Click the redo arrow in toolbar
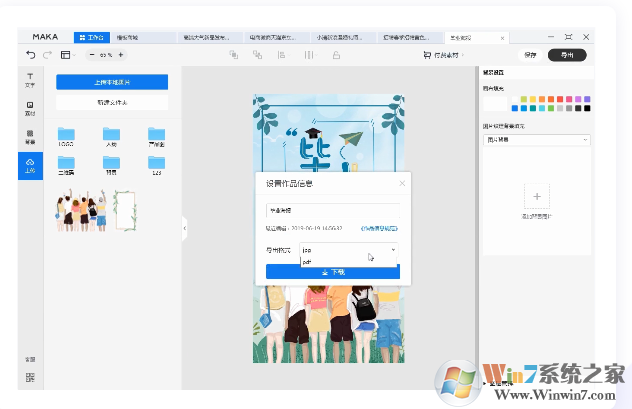This screenshot has height=409, width=632. pos(48,55)
